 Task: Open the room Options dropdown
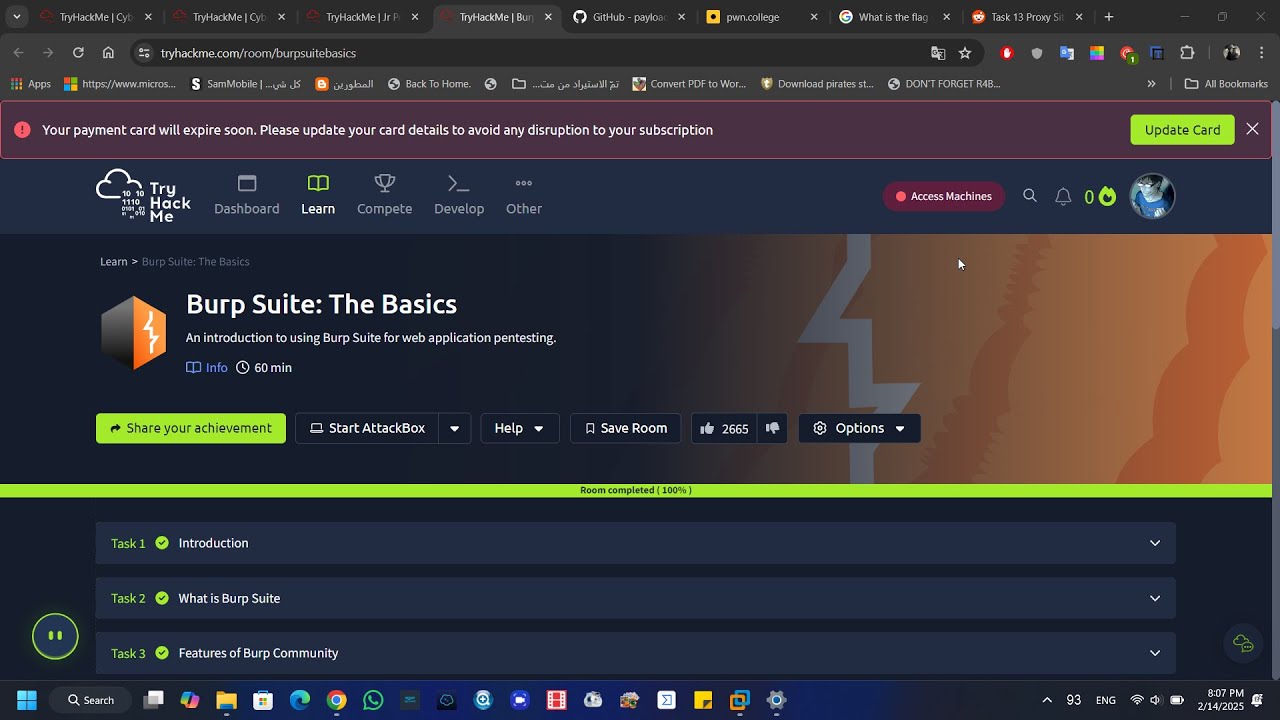point(859,428)
